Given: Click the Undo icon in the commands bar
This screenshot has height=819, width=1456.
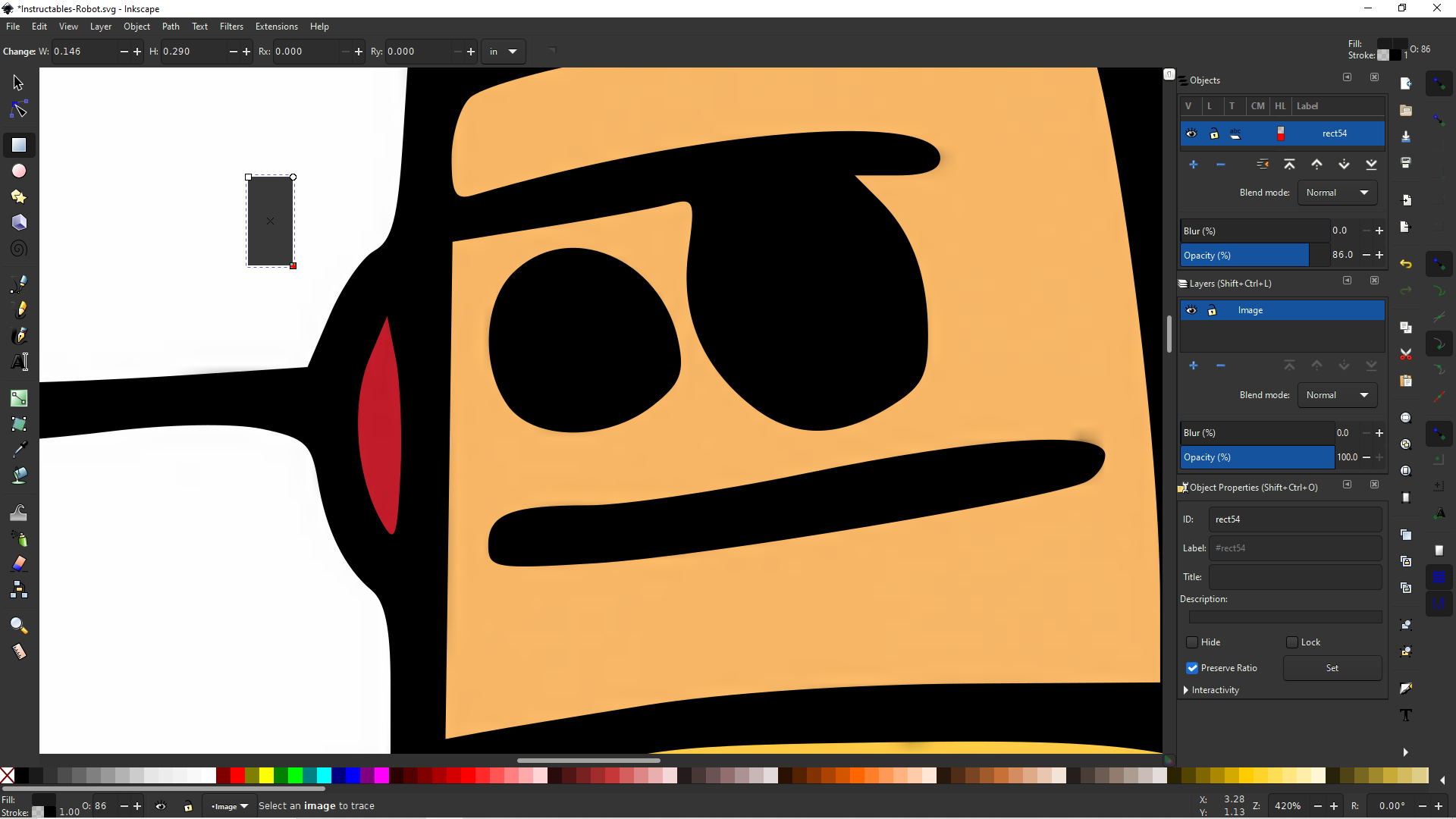Looking at the screenshot, I should coord(1407,264).
